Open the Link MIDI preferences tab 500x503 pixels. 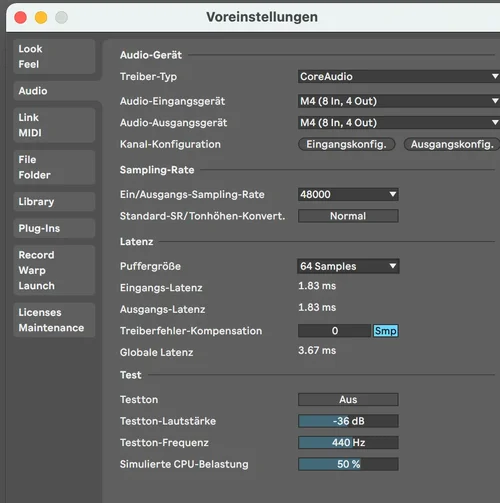coord(54,125)
